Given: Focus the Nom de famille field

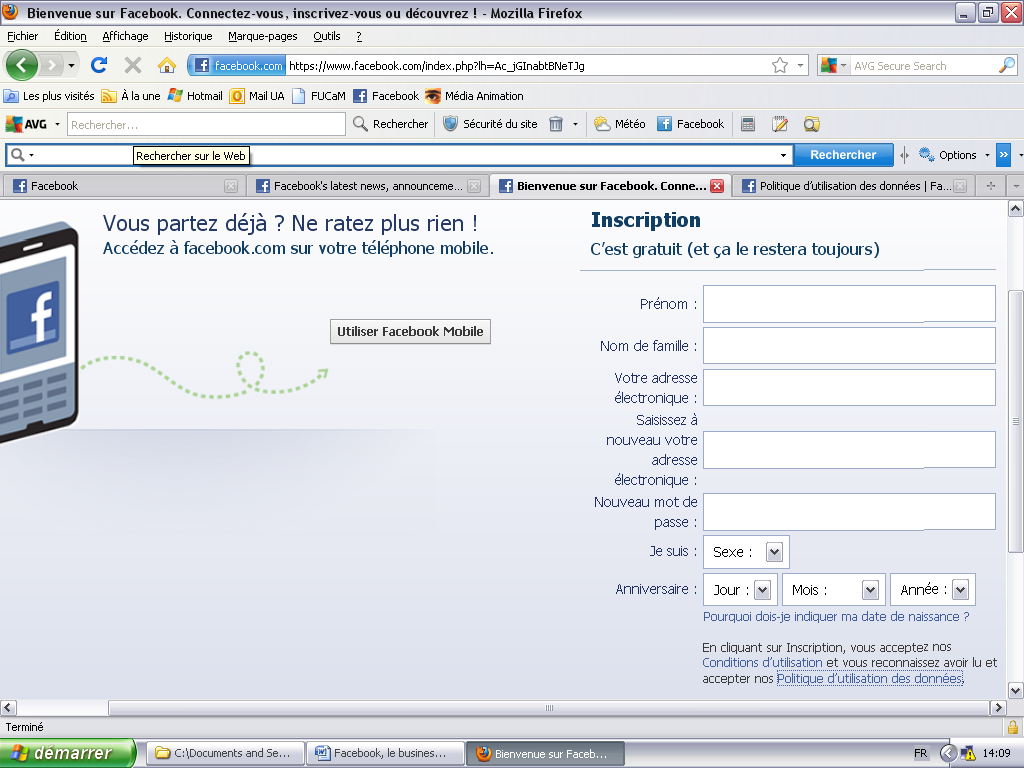Looking at the screenshot, I should (849, 345).
